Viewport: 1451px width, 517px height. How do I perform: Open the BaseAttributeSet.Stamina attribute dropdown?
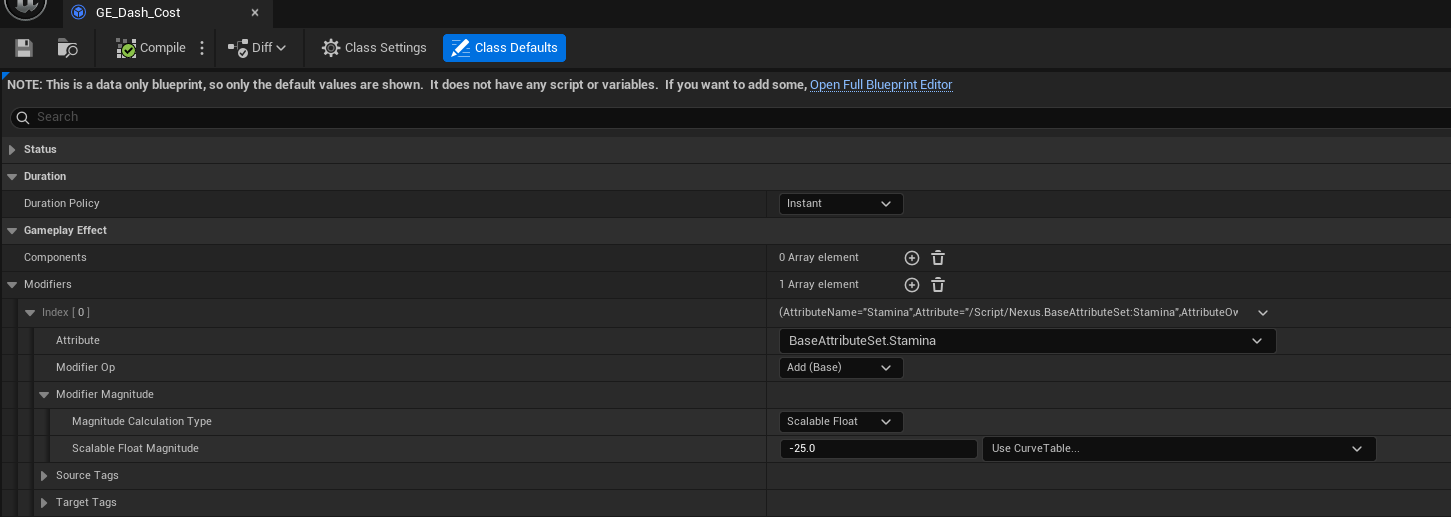coord(1027,341)
